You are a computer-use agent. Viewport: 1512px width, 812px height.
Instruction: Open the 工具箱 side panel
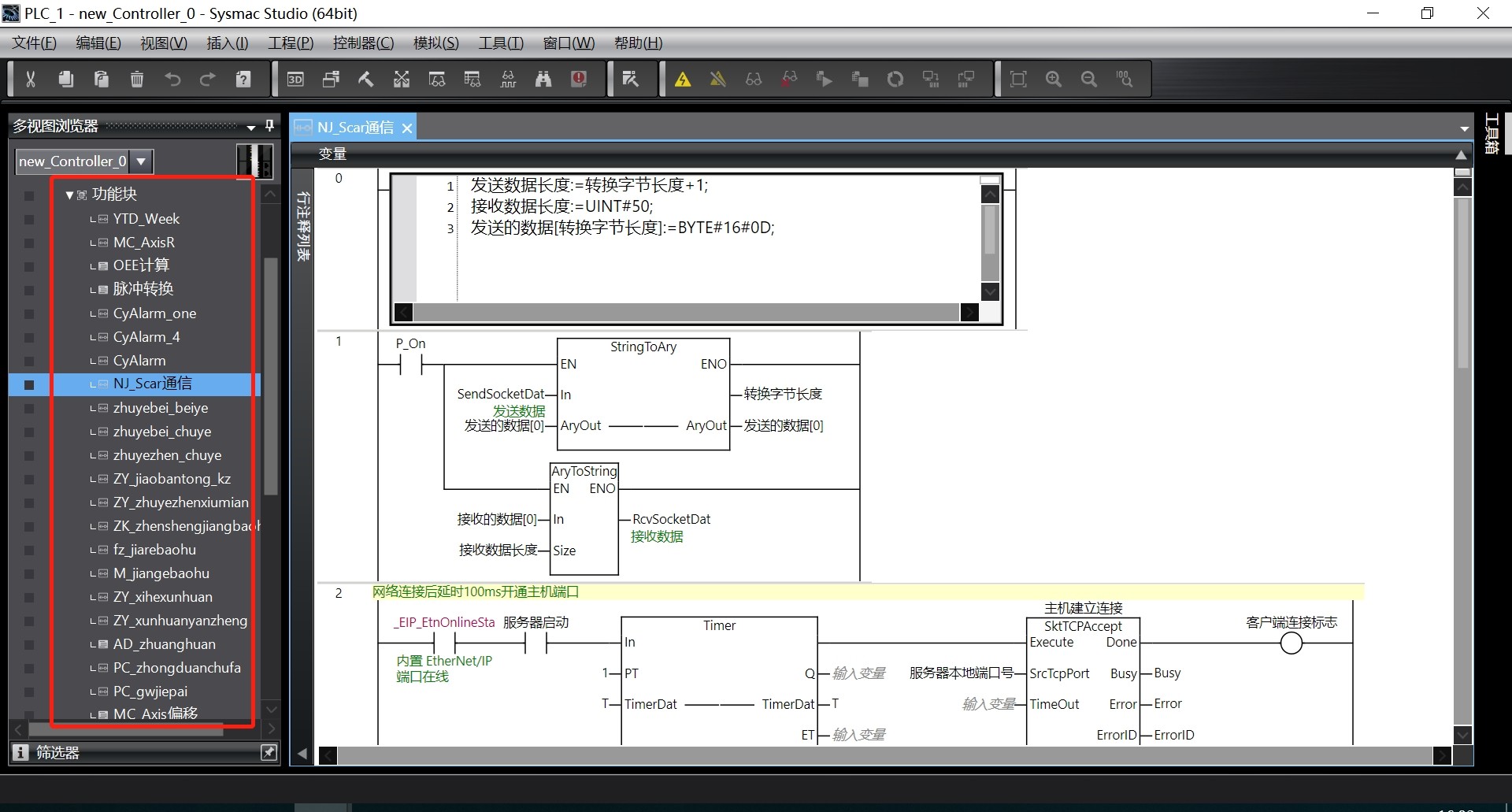pos(1492,134)
